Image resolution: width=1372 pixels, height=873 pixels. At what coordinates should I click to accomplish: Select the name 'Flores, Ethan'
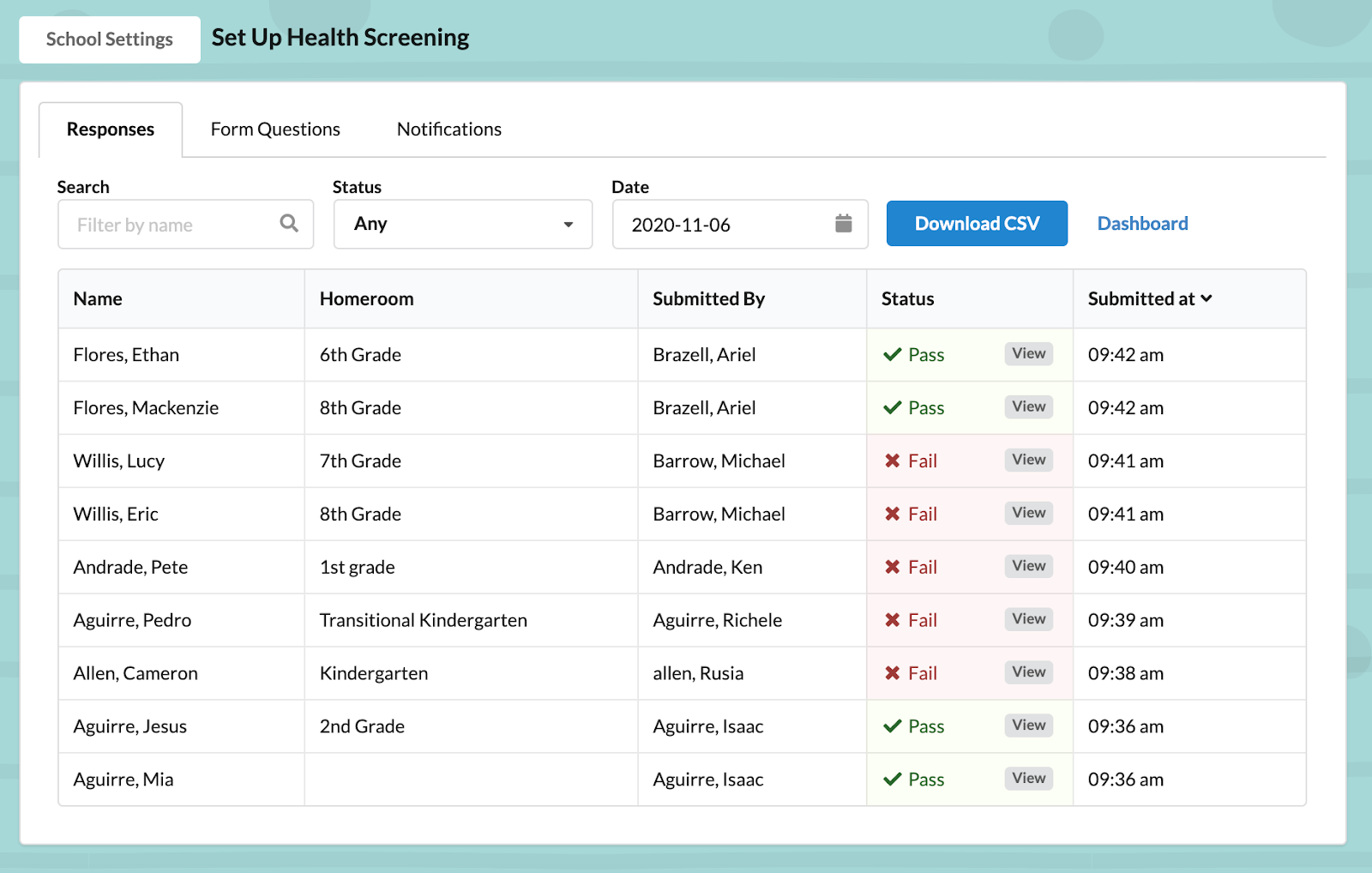126,355
